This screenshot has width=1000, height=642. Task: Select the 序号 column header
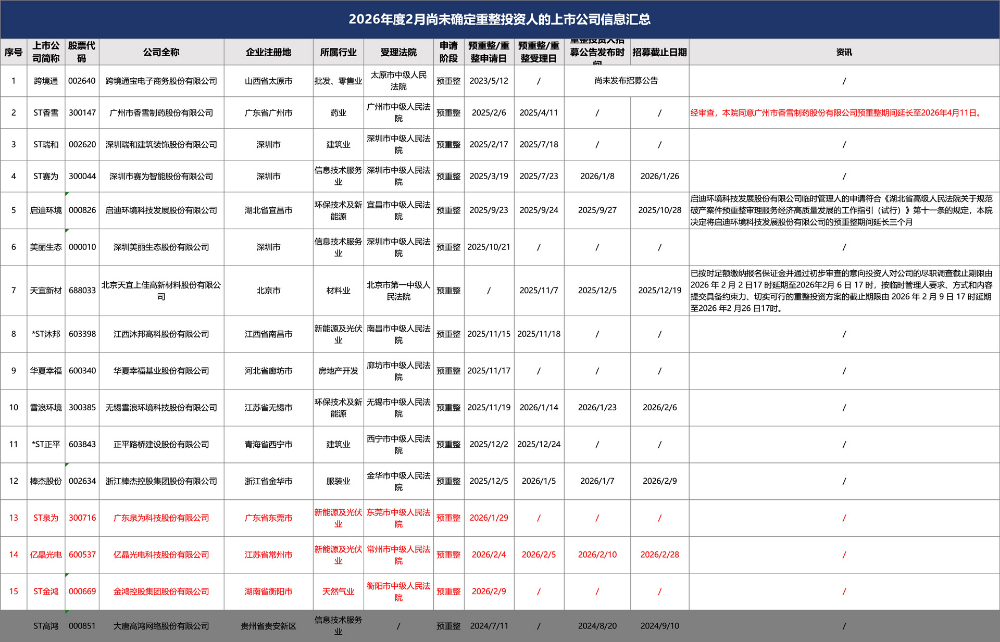(x=13, y=52)
